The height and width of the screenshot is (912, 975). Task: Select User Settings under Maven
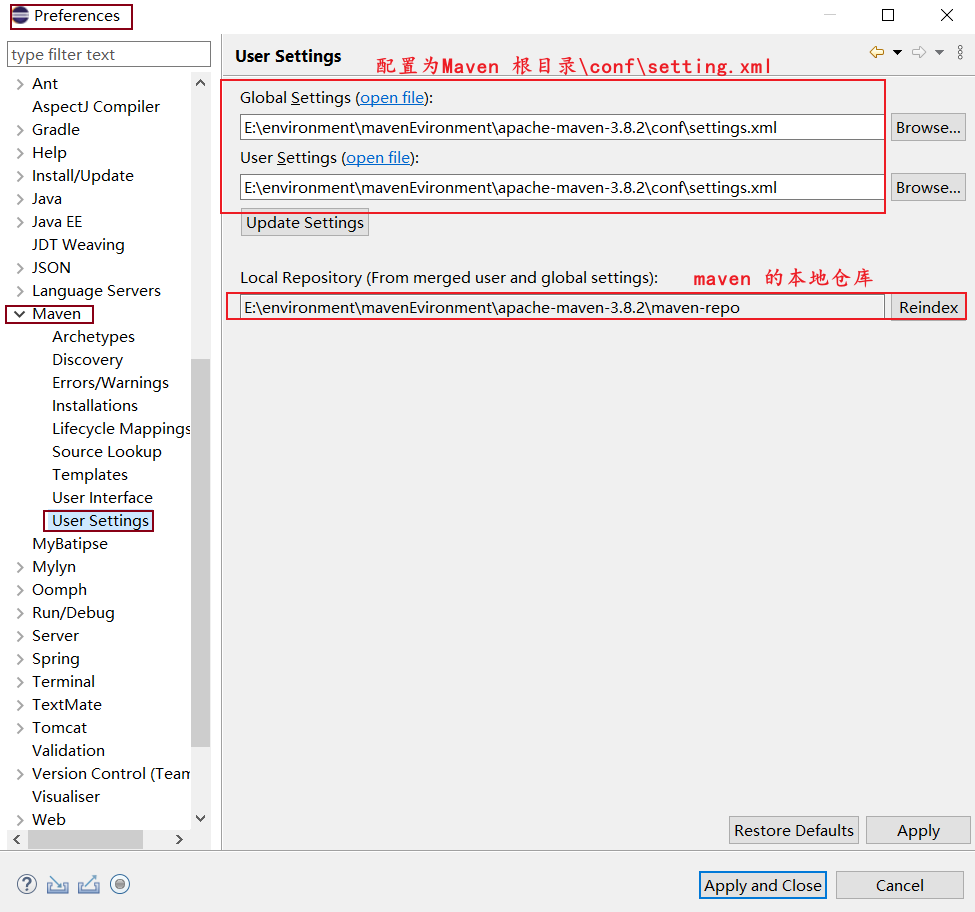(x=100, y=521)
